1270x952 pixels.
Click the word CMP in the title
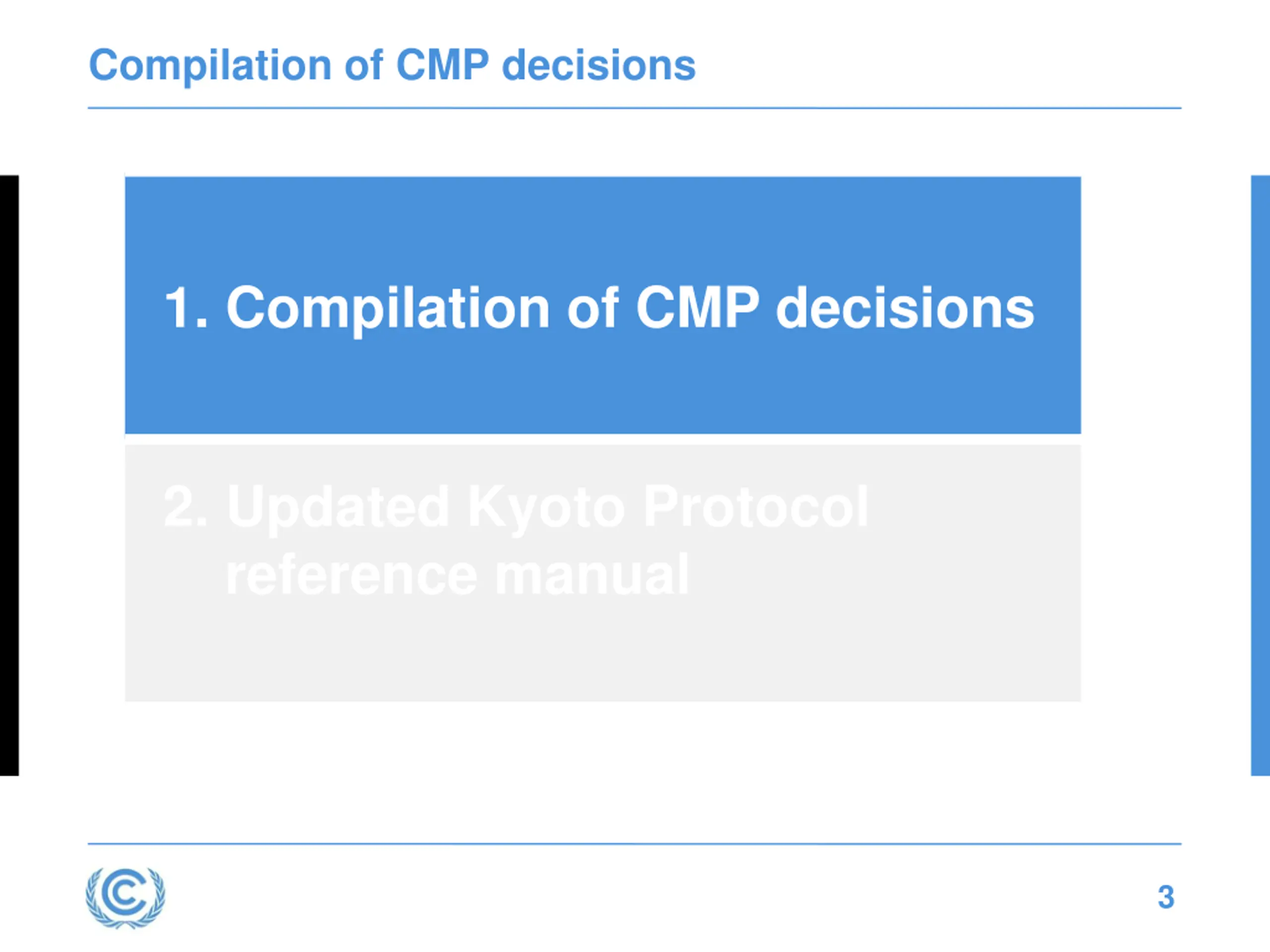point(443,64)
